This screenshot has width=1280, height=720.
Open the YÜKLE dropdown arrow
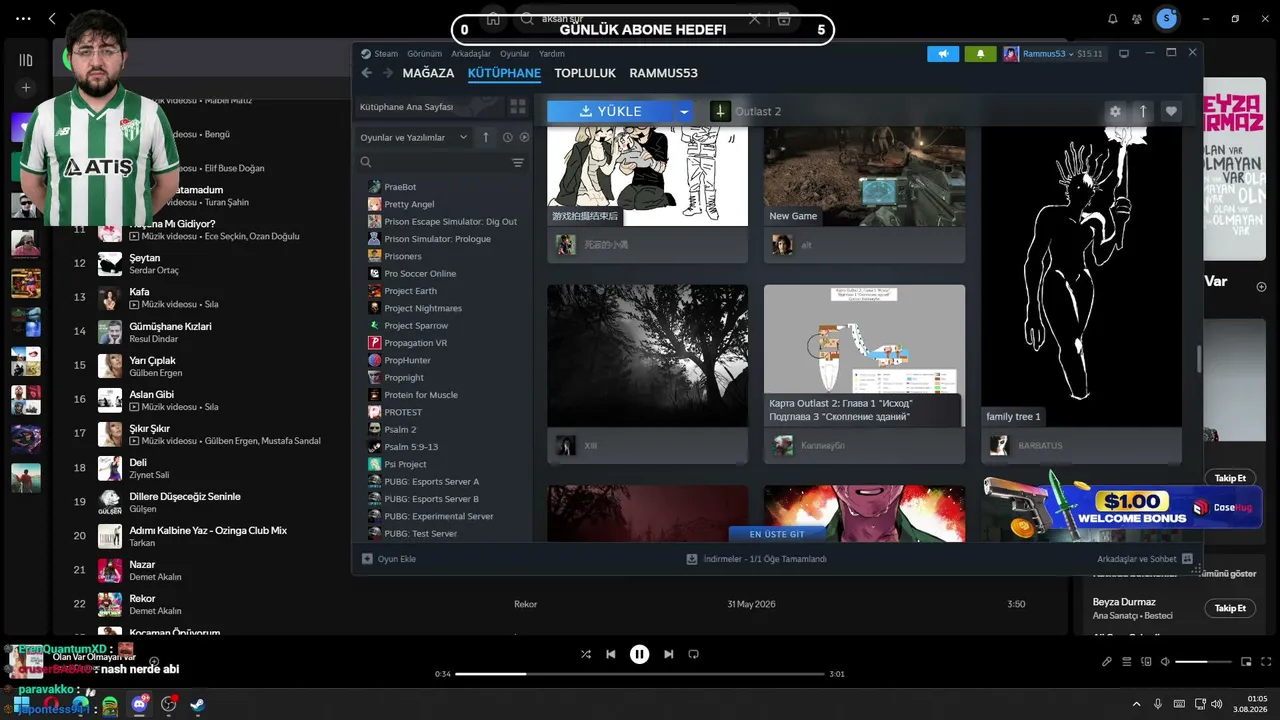coord(684,111)
